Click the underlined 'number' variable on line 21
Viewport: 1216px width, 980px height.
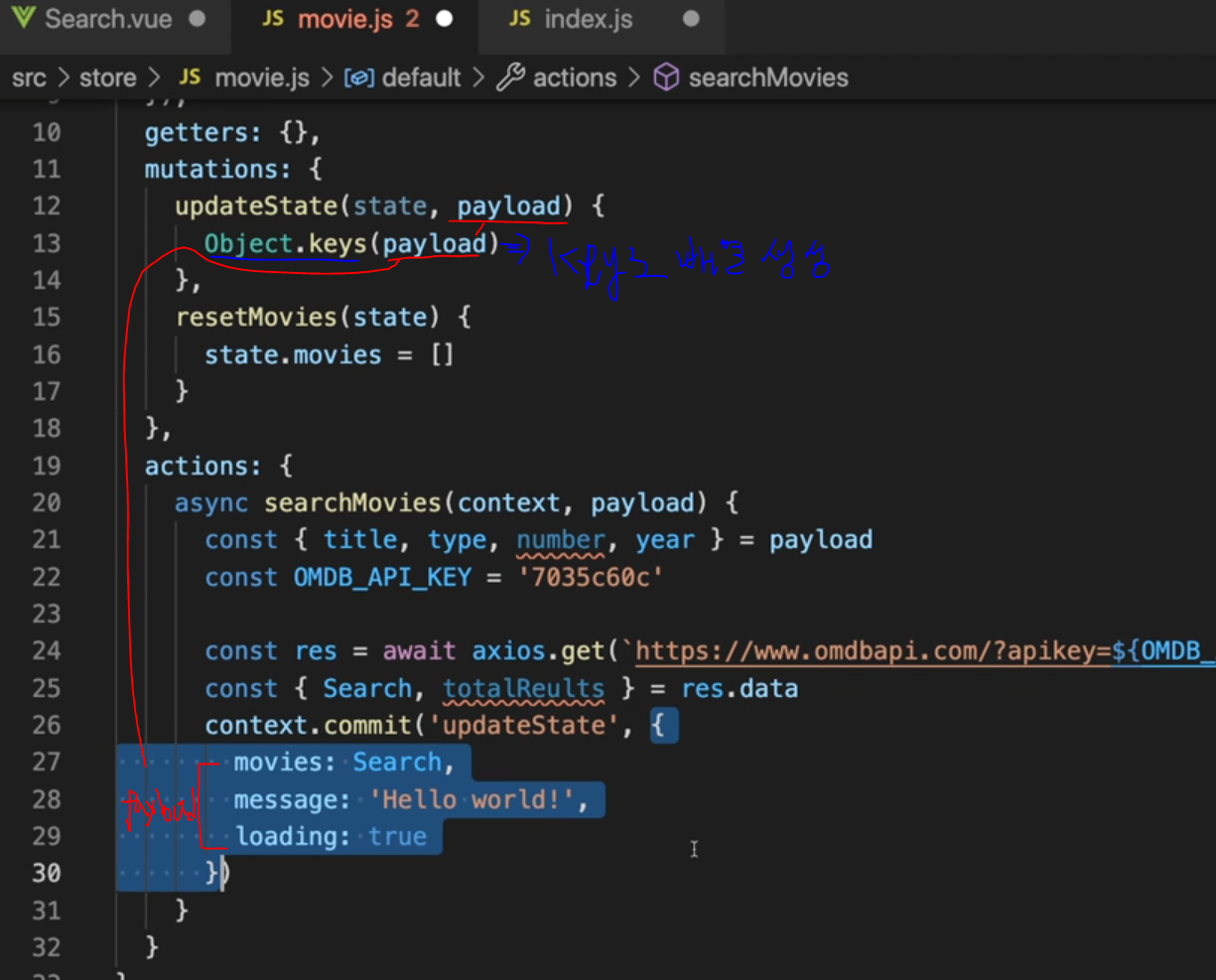pyautogui.click(x=561, y=539)
